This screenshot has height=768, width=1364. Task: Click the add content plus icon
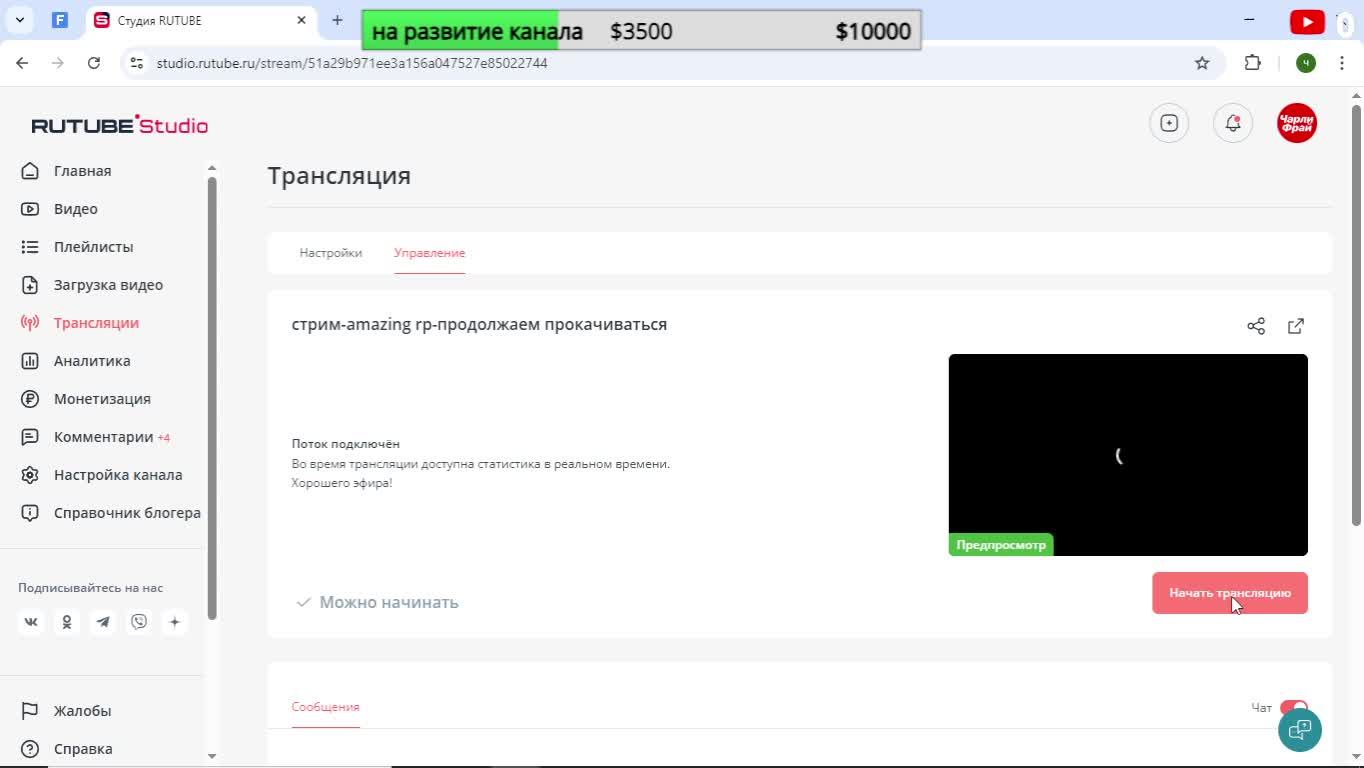(1169, 123)
